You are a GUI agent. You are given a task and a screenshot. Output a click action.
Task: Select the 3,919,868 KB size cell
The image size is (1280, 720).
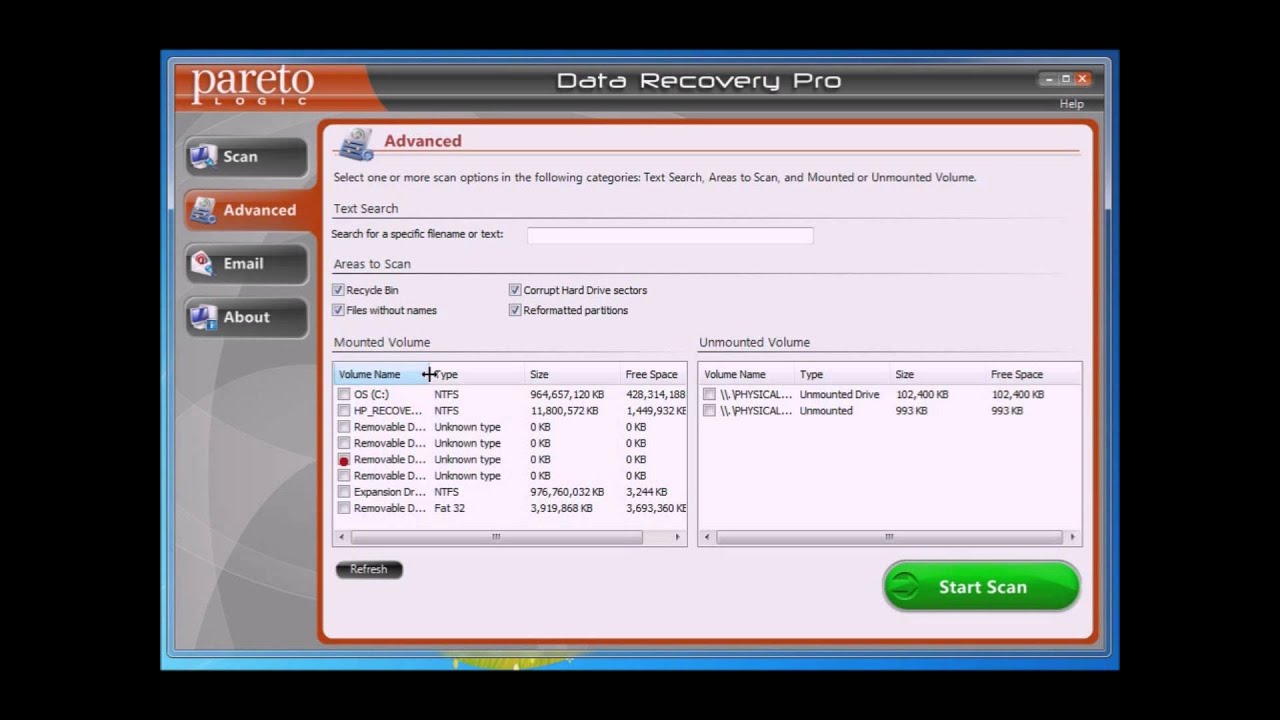coord(561,508)
